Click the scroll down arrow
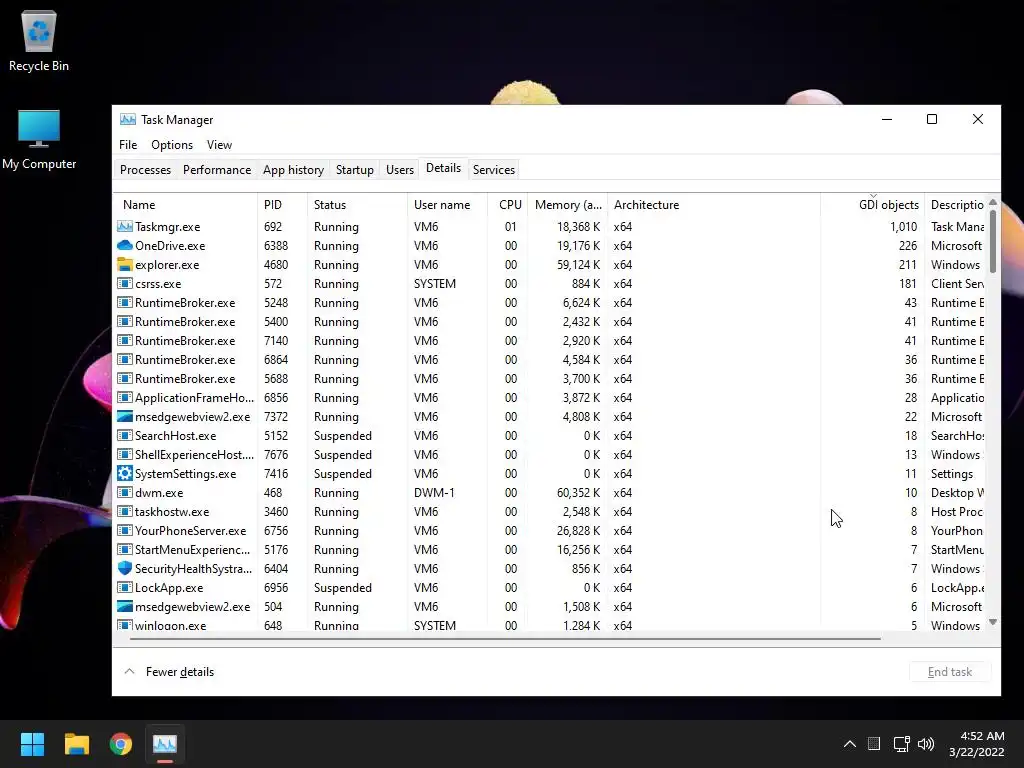 click(993, 622)
